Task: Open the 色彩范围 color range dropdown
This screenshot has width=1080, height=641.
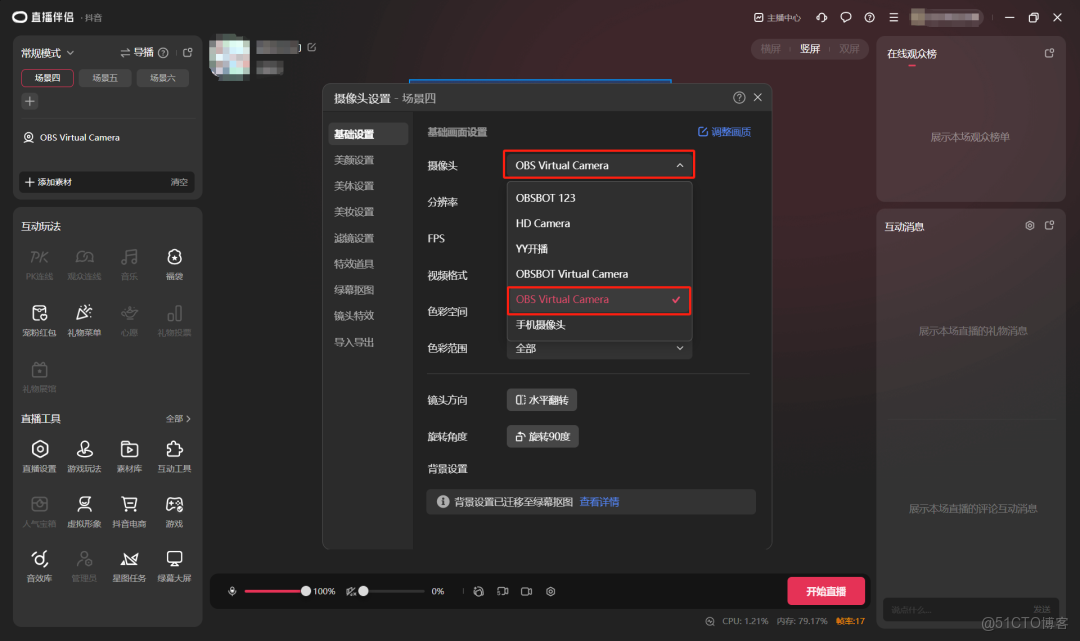Action: click(x=598, y=348)
